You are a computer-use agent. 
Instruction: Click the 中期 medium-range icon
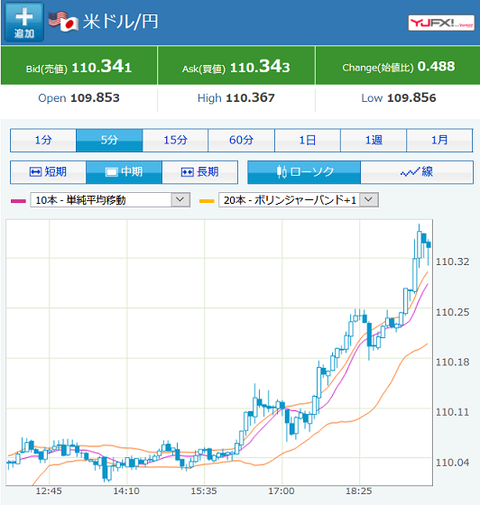click(x=111, y=172)
